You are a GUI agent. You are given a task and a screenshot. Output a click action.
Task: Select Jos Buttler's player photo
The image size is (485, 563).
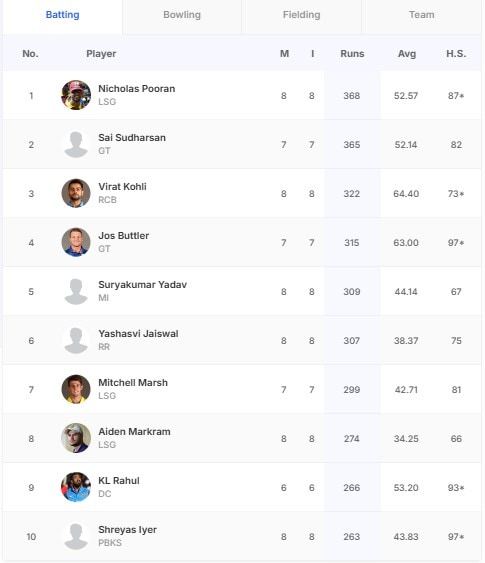click(76, 242)
